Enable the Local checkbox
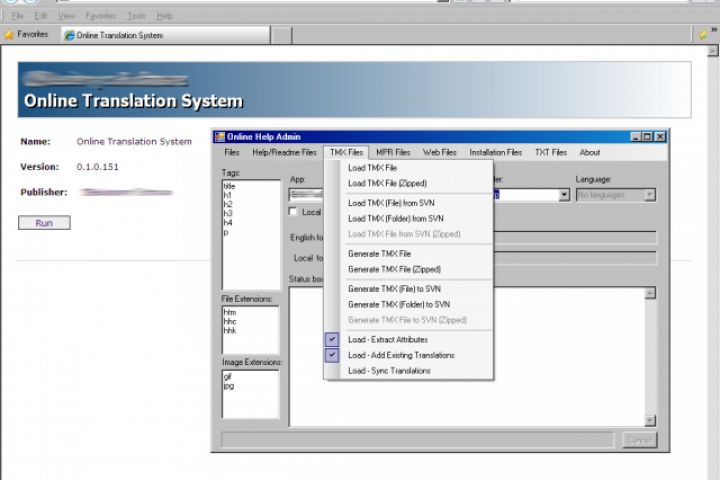 (x=293, y=211)
